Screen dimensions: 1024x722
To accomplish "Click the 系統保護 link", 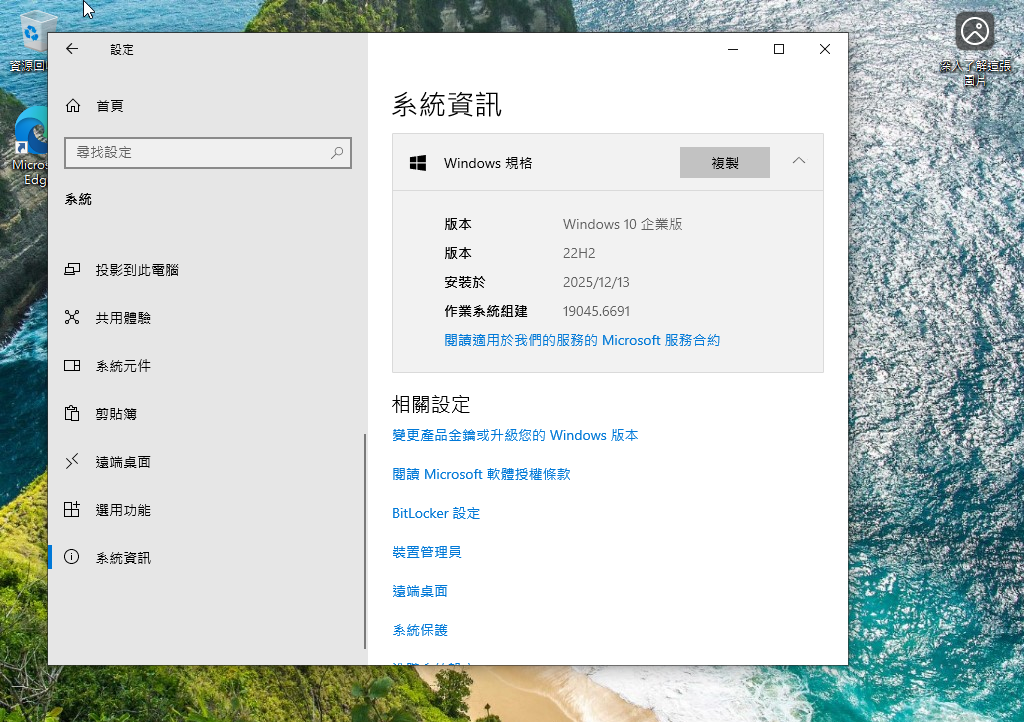I will (x=420, y=630).
